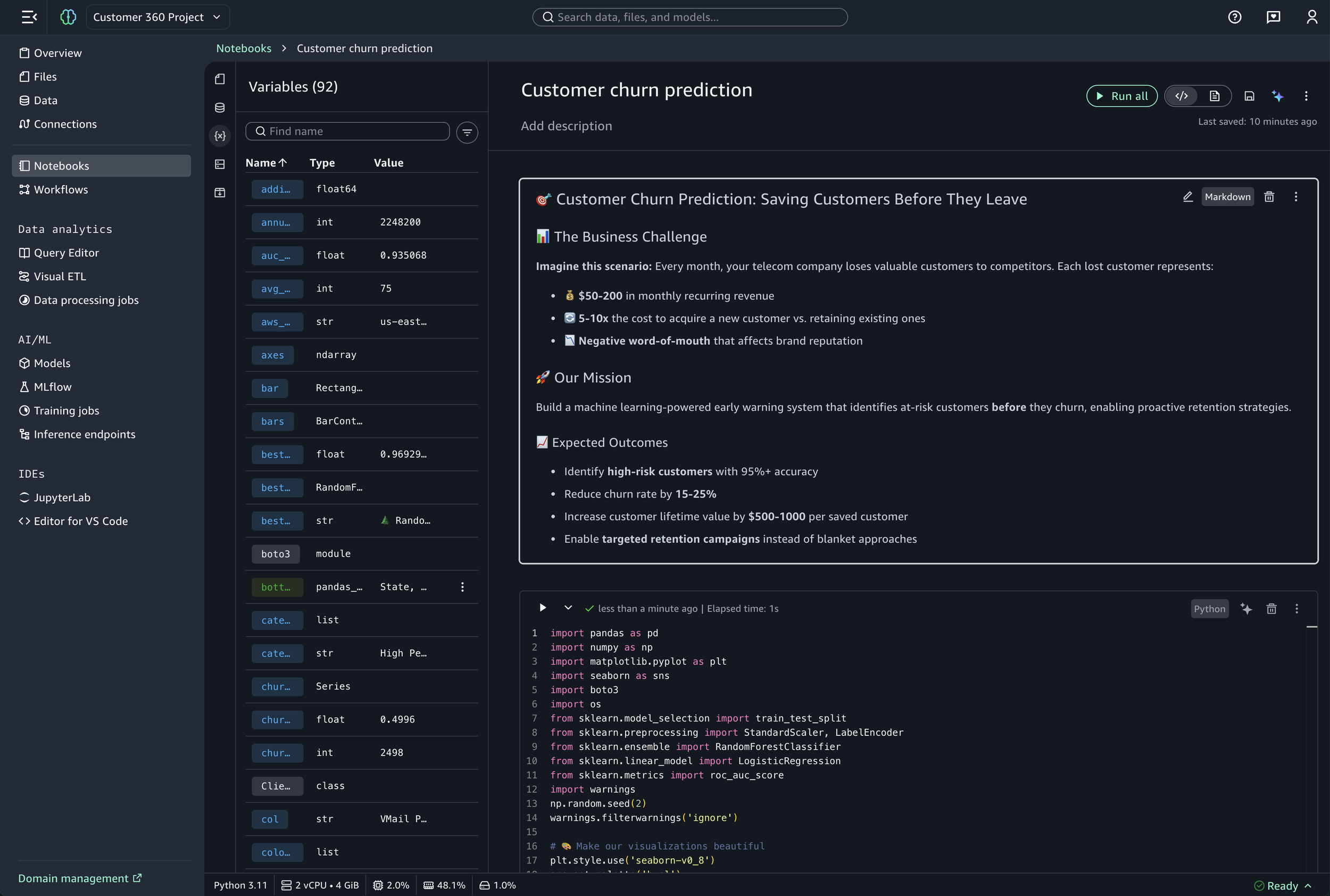Viewport: 1330px width, 896px height.
Task: Toggle Name column sort order
Action: [x=266, y=163]
